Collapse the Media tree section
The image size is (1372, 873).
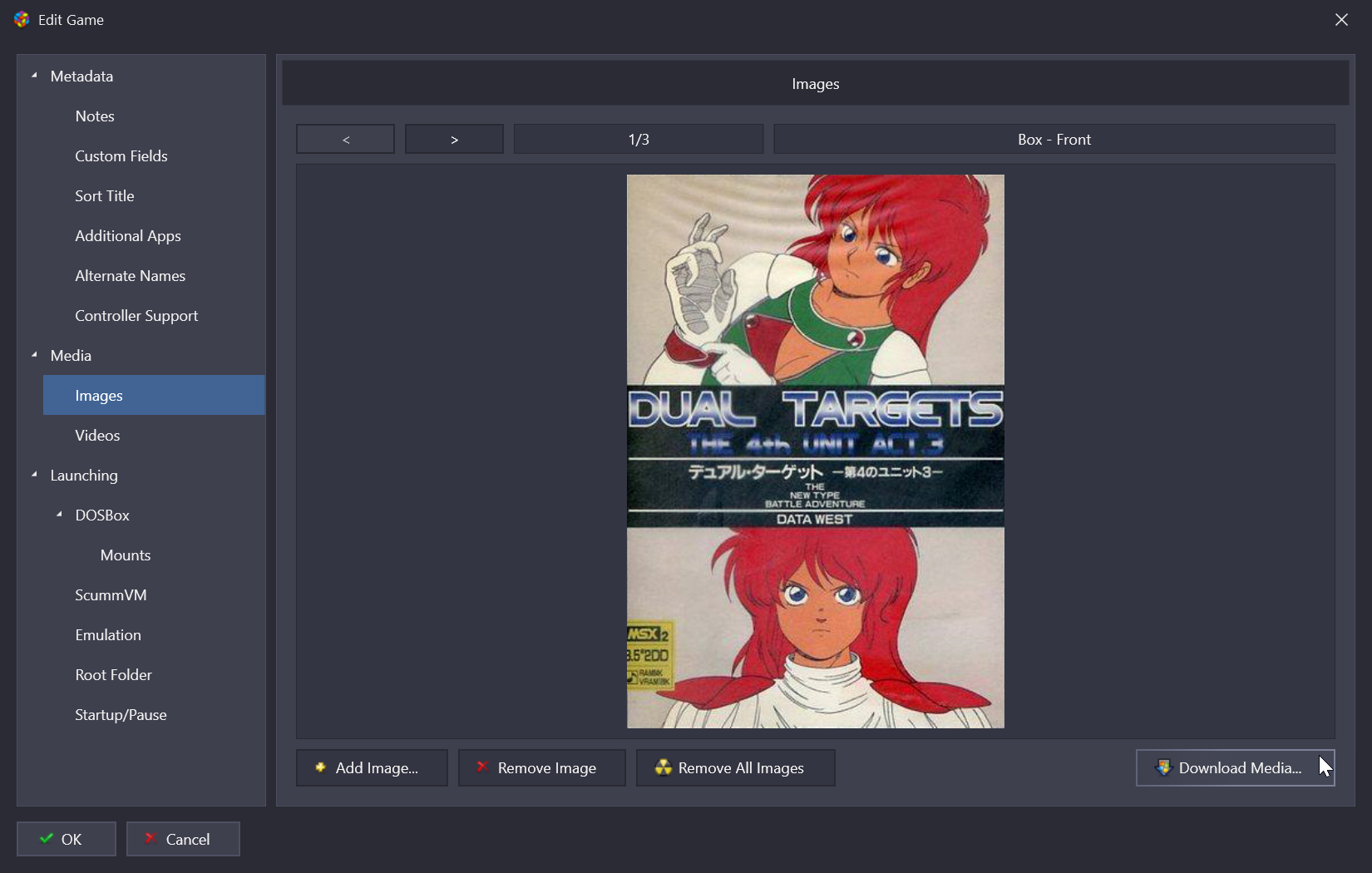pos(34,355)
